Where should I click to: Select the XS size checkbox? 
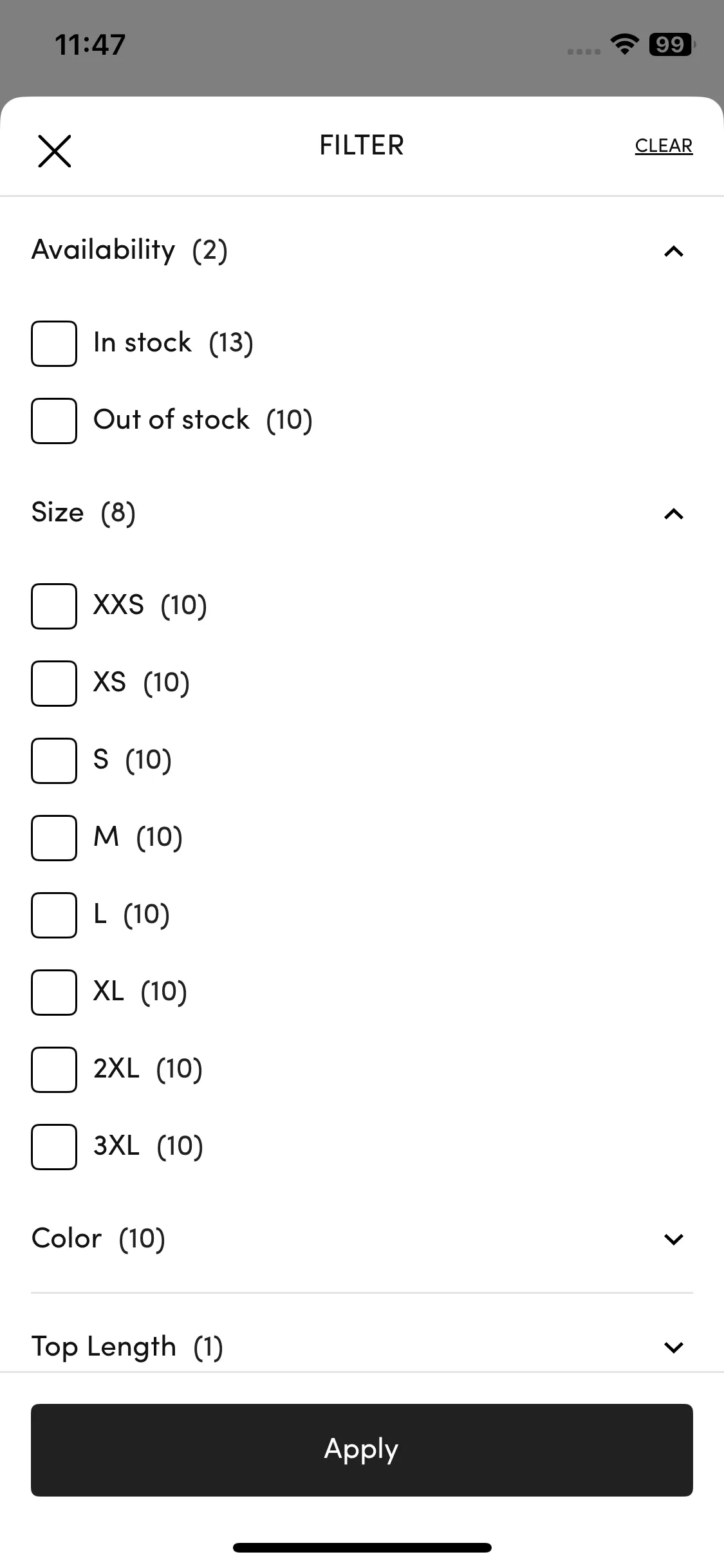[54, 684]
